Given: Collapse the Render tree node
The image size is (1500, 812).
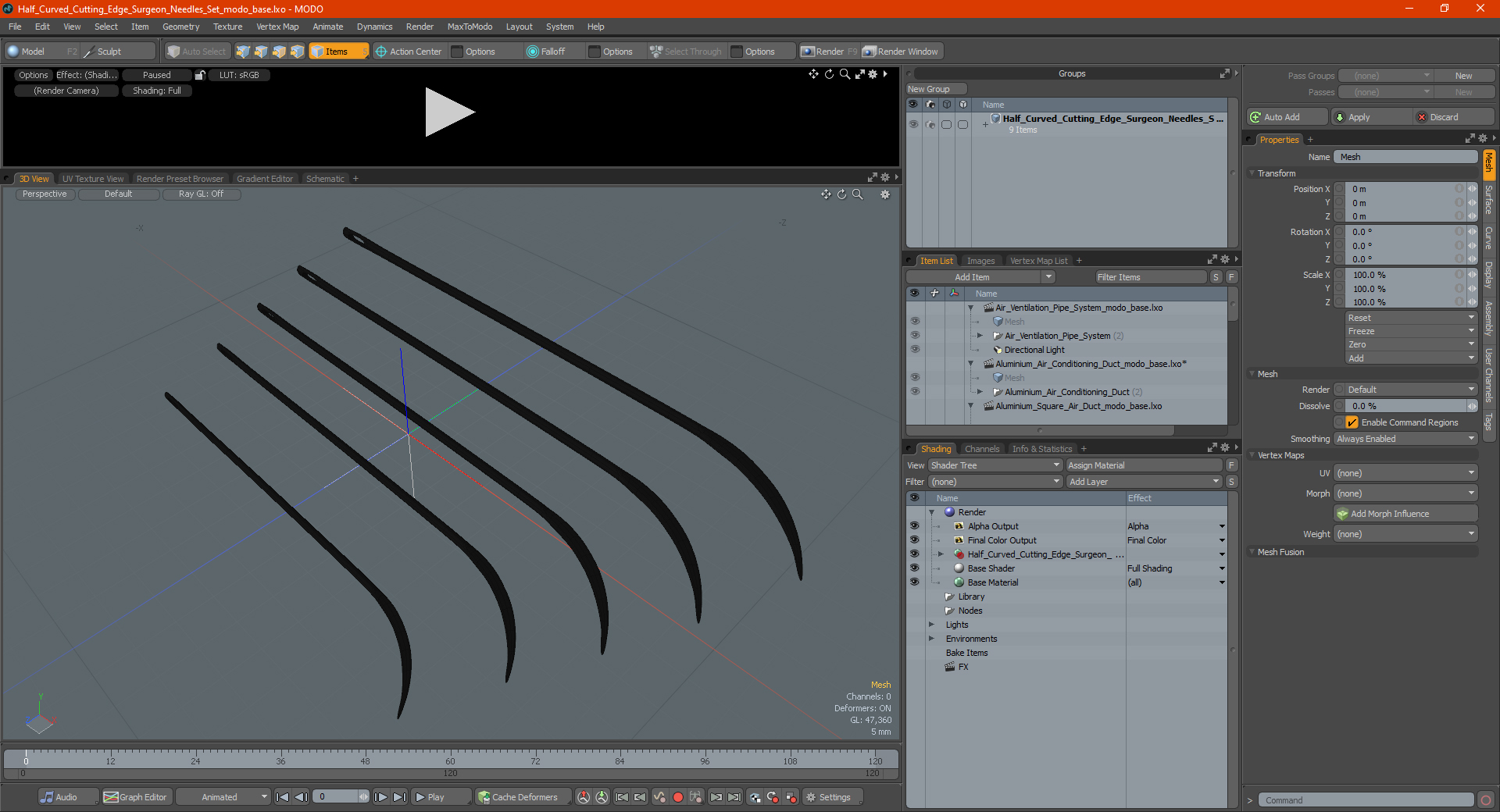Looking at the screenshot, I should (932, 512).
